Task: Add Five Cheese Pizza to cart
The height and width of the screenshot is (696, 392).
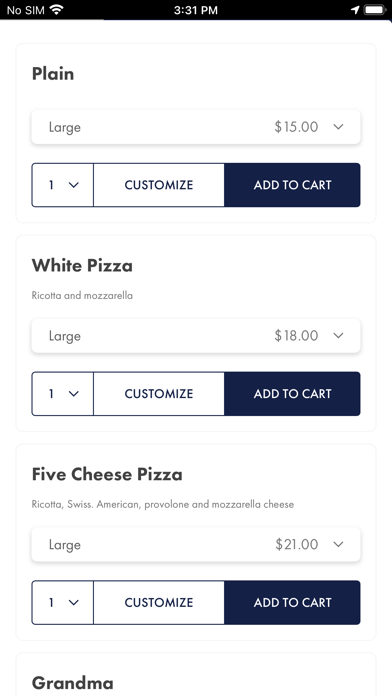Action: 292,602
